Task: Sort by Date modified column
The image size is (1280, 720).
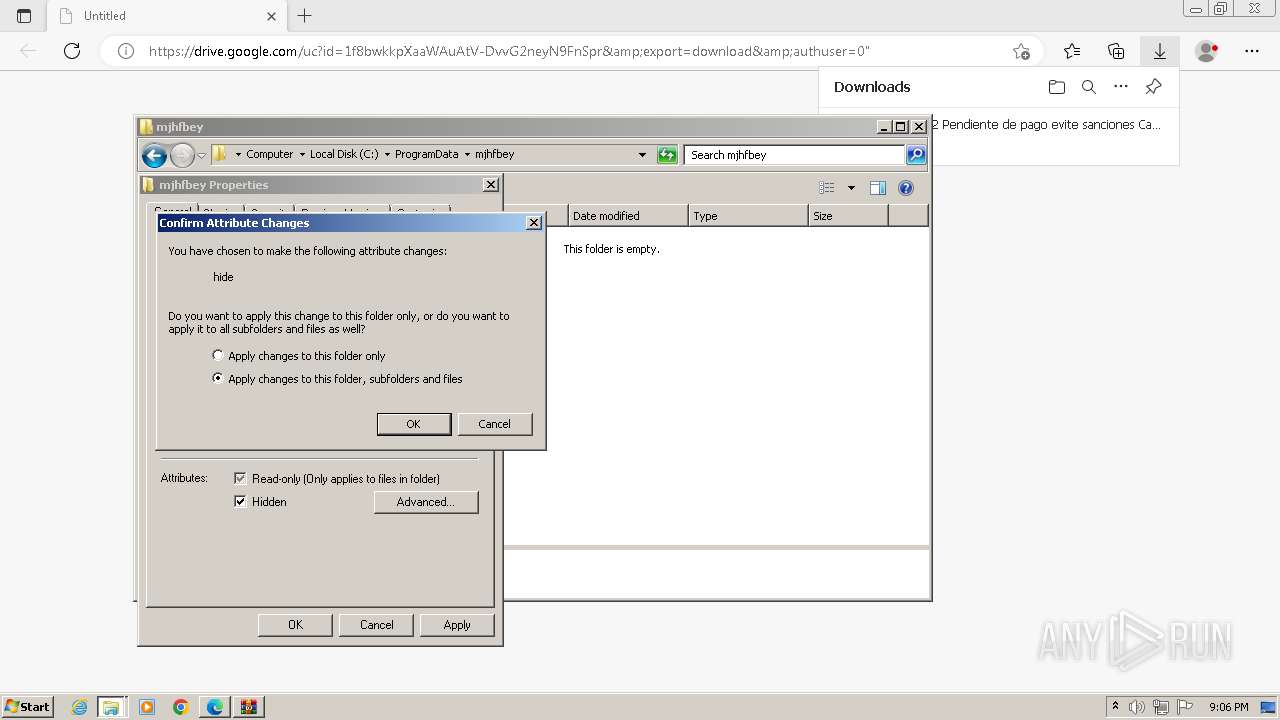Action: pyautogui.click(x=628, y=216)
